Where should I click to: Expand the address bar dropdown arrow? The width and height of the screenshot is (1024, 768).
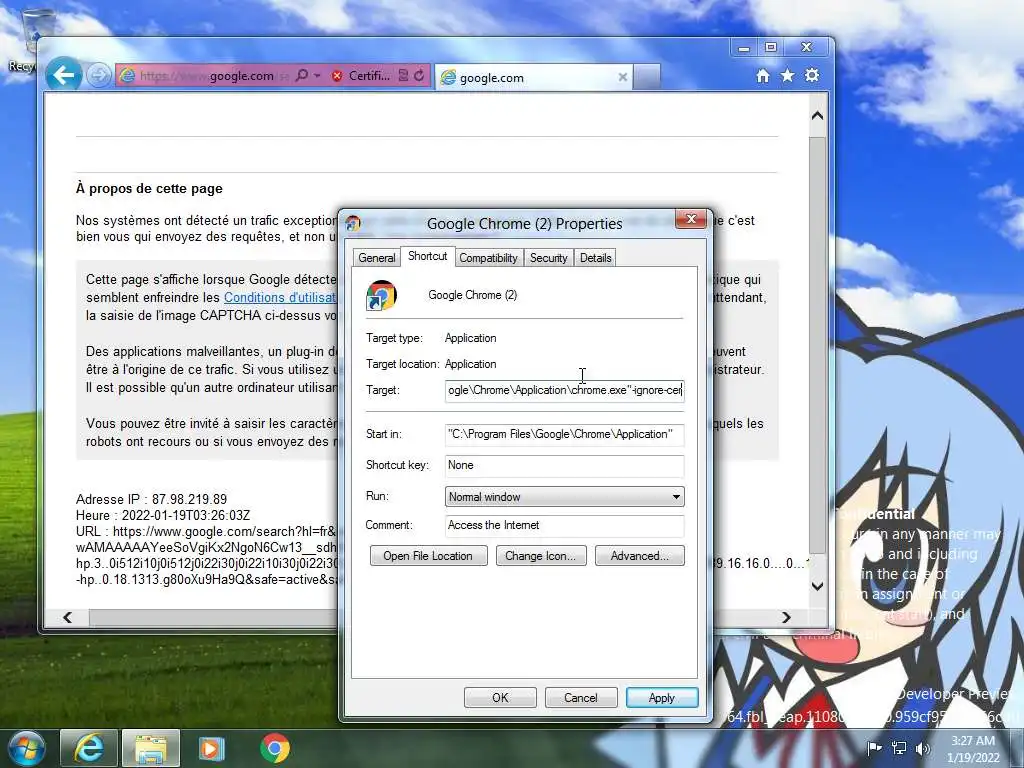tap(317, 76)
